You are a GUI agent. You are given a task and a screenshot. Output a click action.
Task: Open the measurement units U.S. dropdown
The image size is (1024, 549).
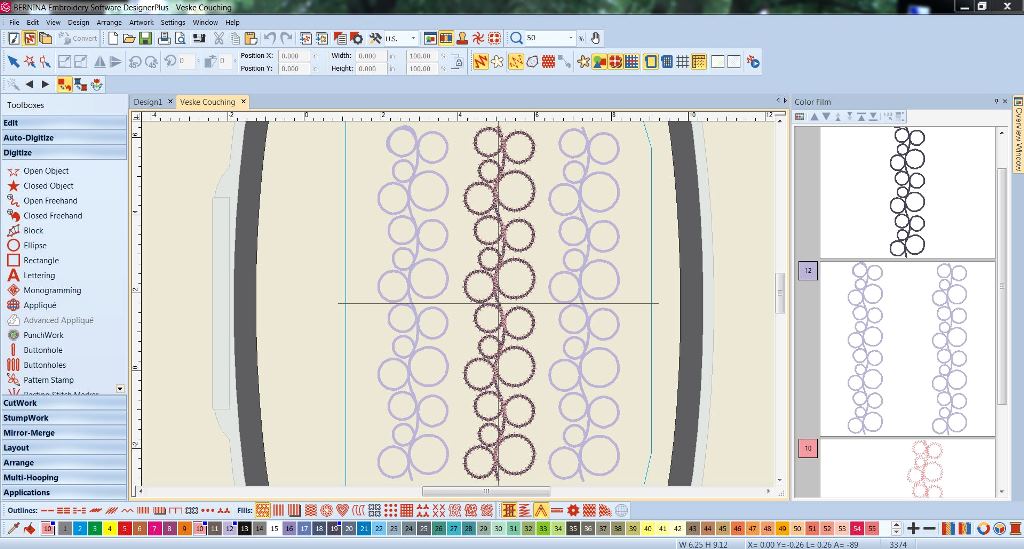click(413, 39)
